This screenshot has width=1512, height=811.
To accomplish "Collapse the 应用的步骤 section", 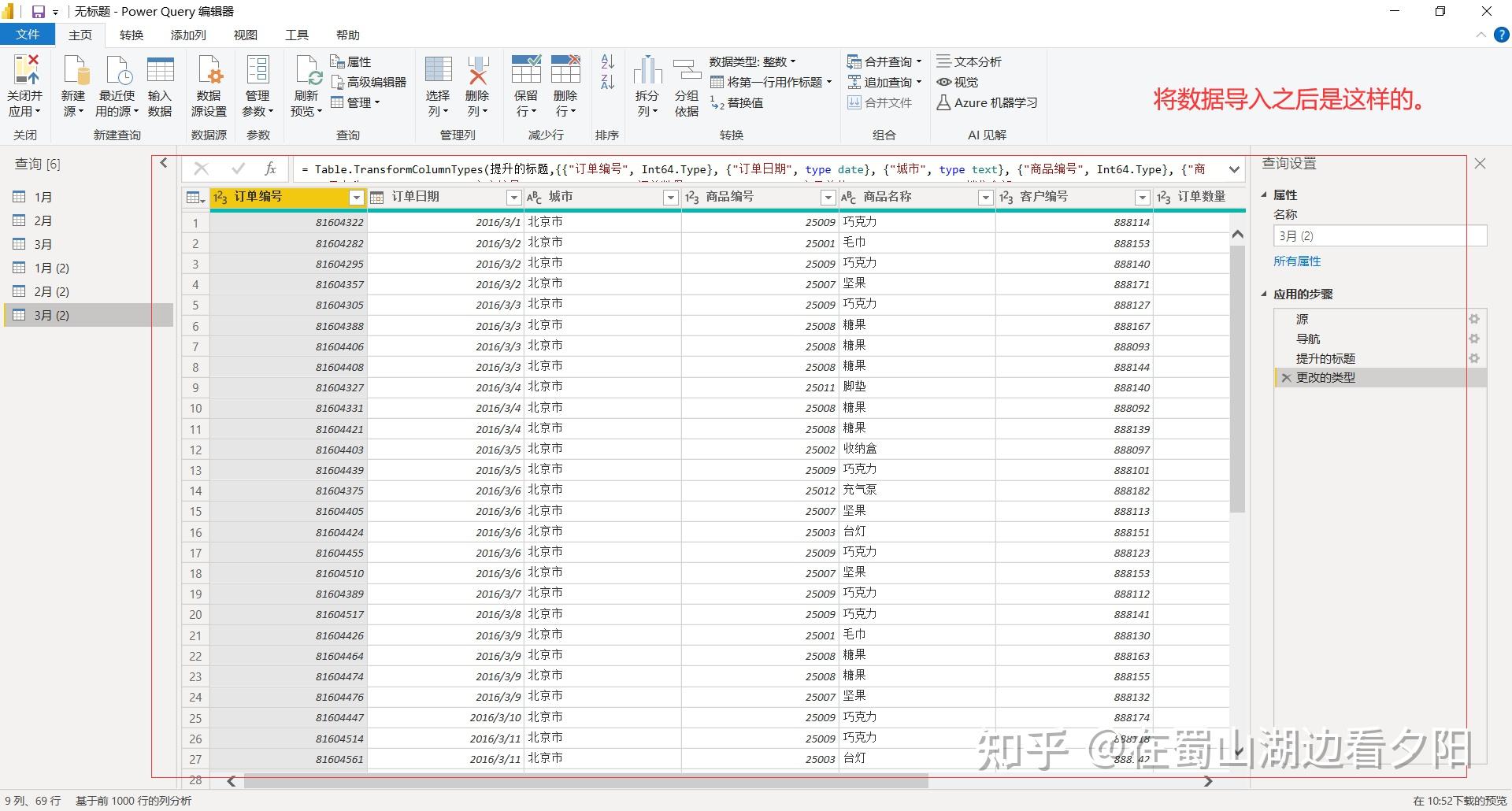I will coord(1265,294).
